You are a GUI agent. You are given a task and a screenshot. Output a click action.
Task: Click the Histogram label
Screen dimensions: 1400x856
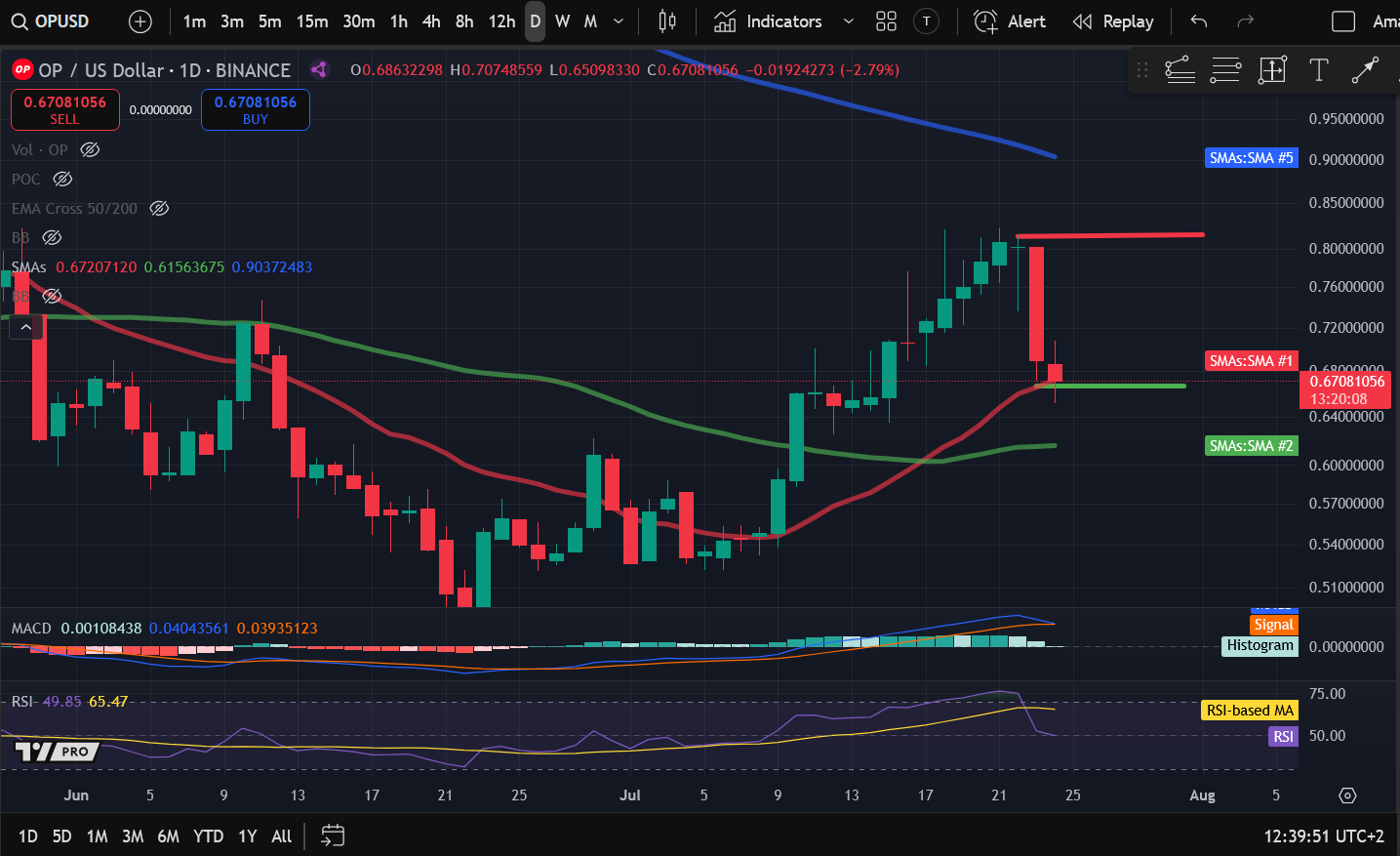click(1260, 645)
